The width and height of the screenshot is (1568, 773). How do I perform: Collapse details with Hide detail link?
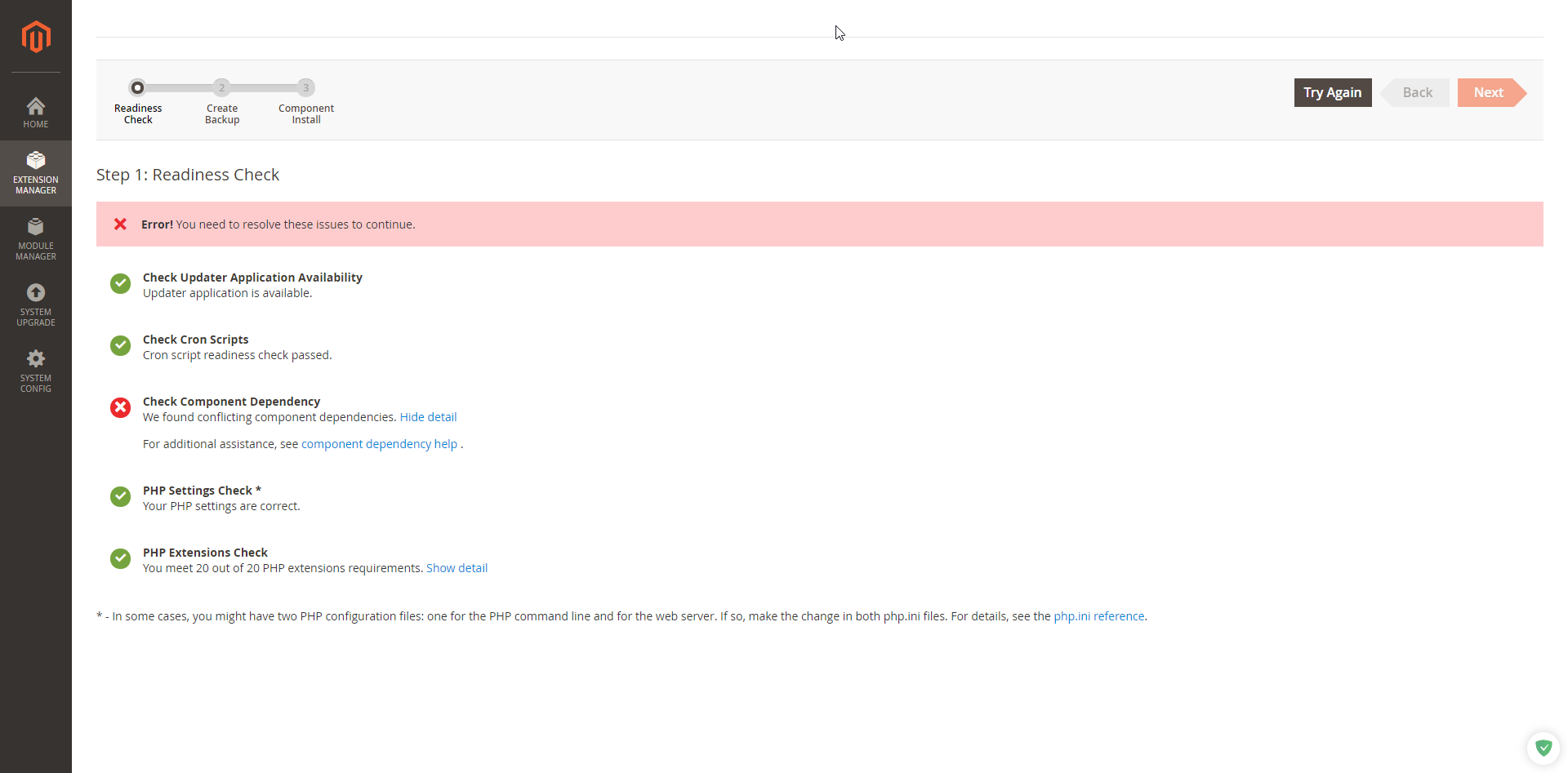point(428,417)
